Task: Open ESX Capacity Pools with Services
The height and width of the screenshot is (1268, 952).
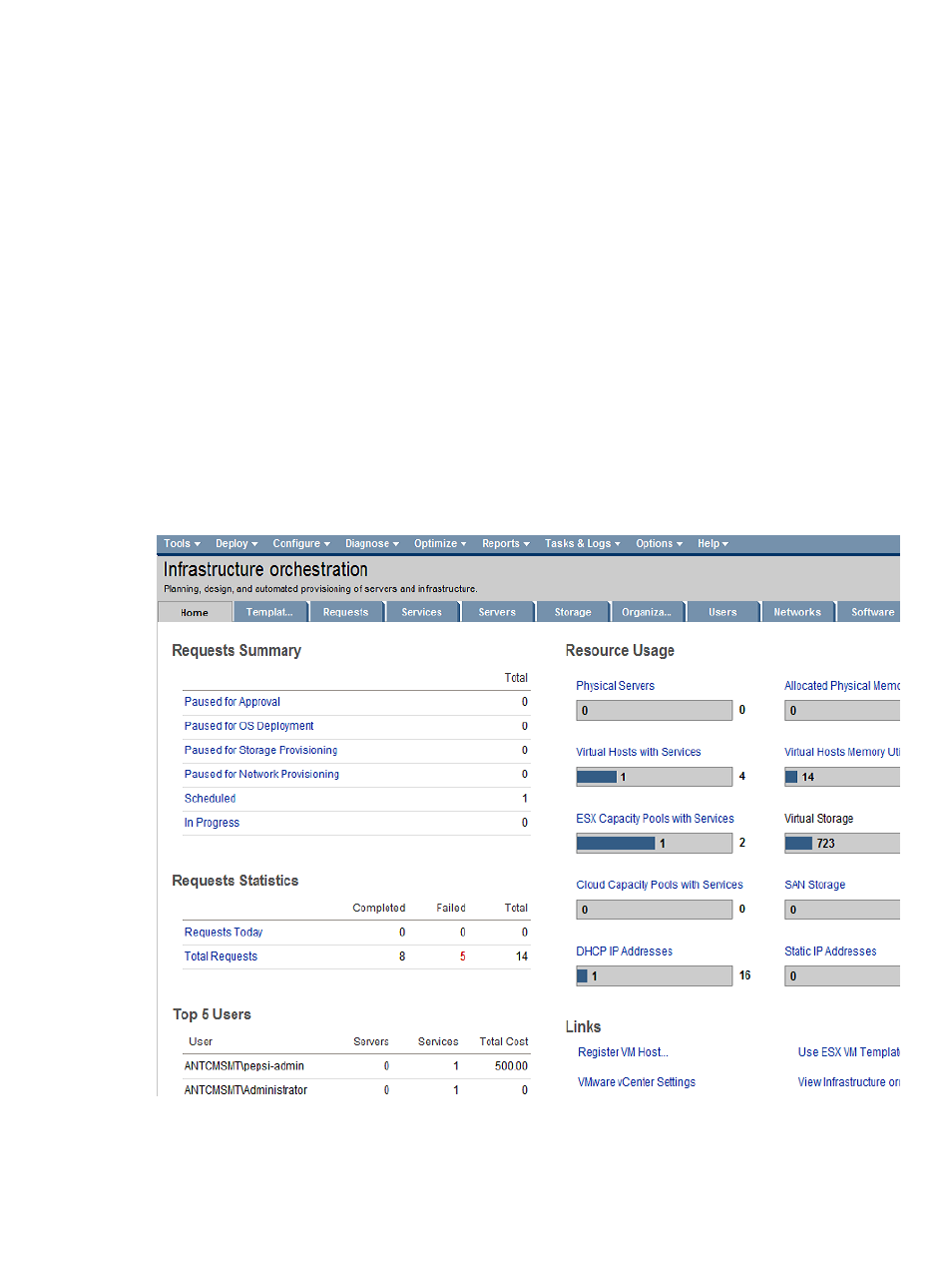Action: pos(656,819)
